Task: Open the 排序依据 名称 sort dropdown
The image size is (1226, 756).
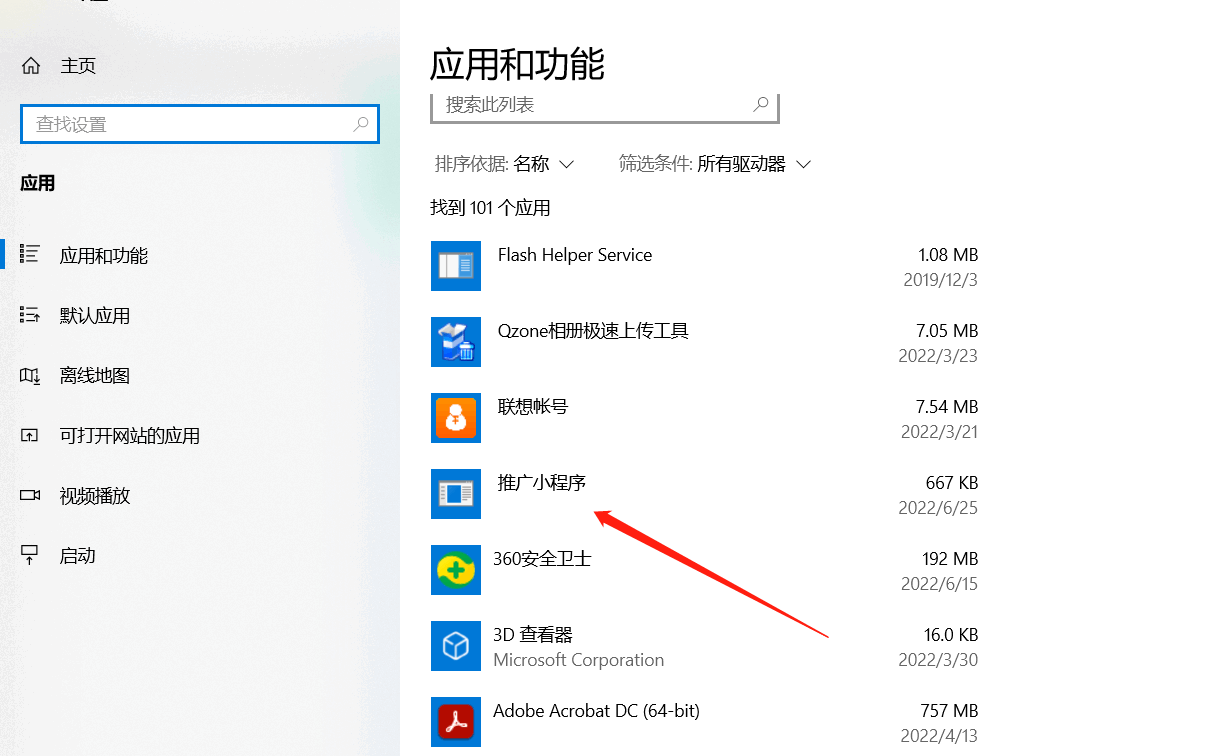Action: [x=505, y=164]
